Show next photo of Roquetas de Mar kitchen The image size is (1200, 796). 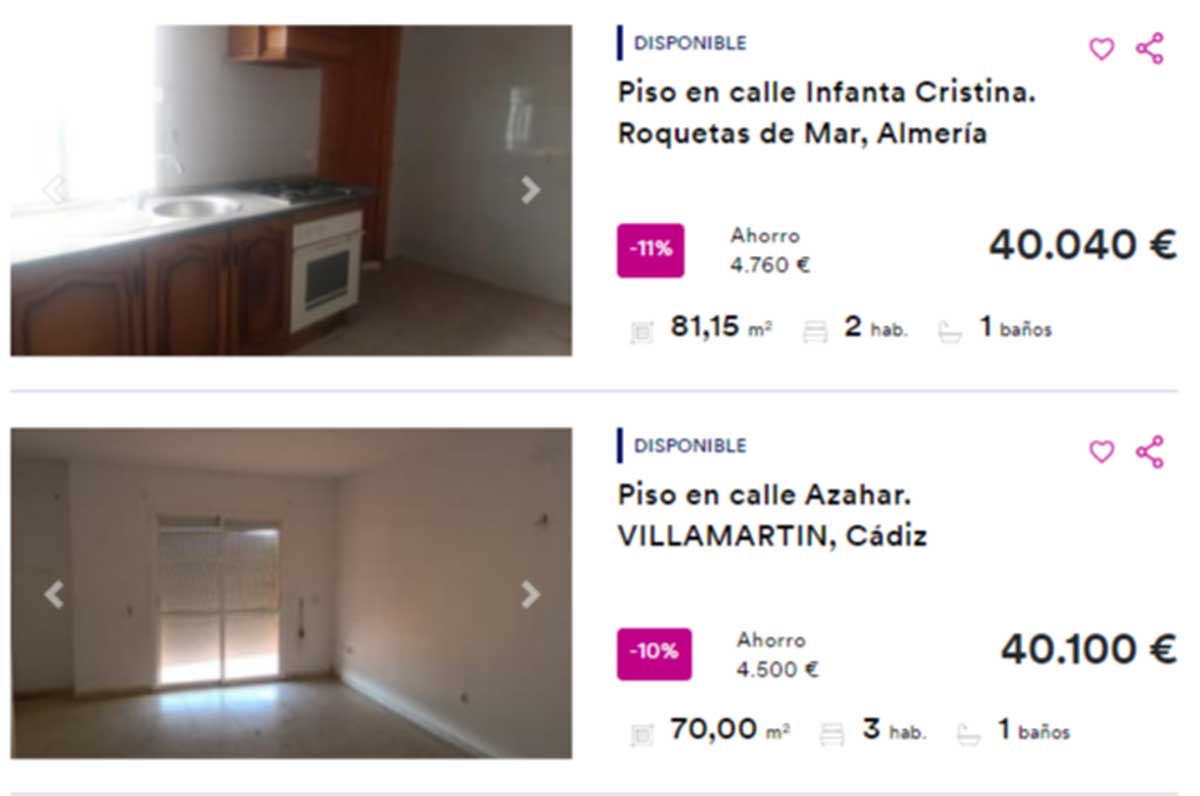[x=531, y=190]
